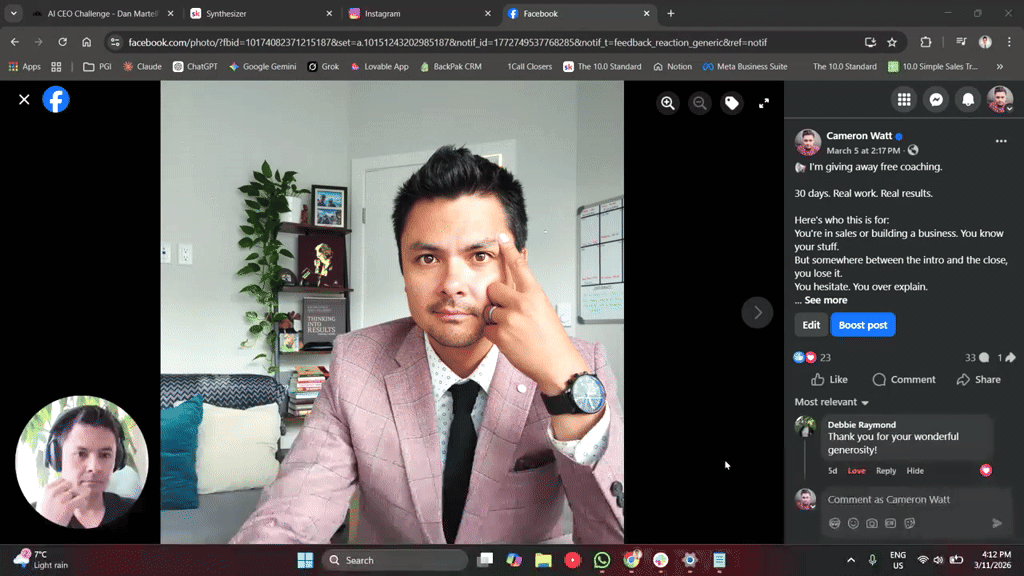Screen dimensions: 1024x576
Task: Attach a photo to the comment
Action: (872, 523)
